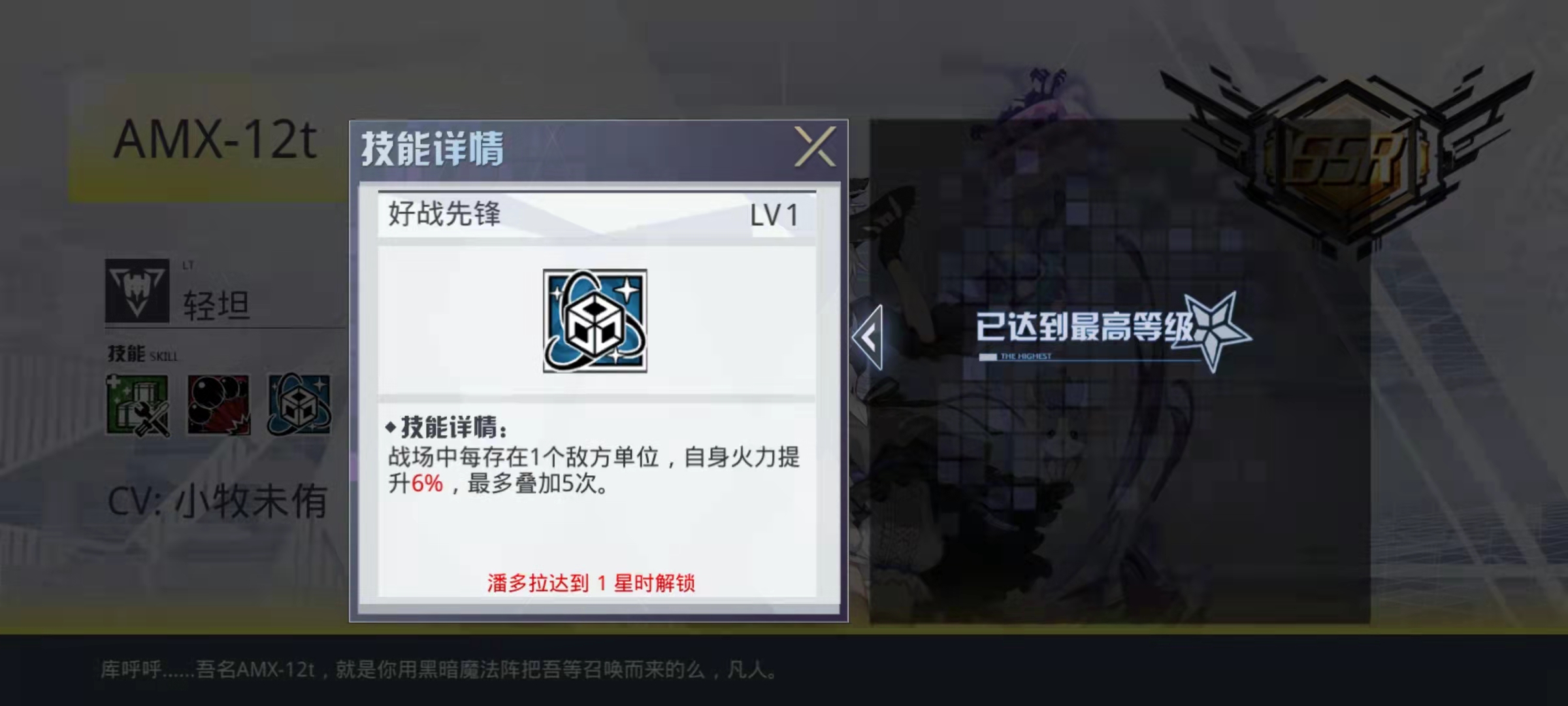1568x706 pixels.
Task: Select the red bomb skill icon
Action: pos(219,405)
